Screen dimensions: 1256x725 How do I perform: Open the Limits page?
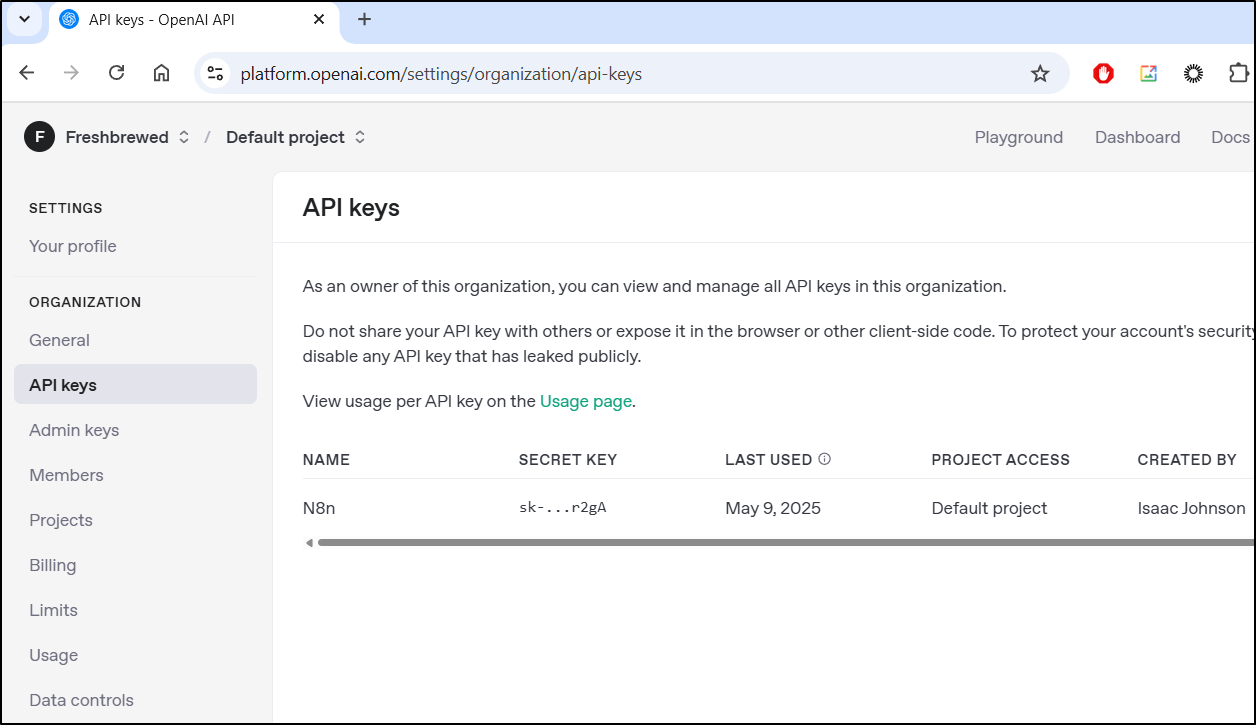point(53,610)
